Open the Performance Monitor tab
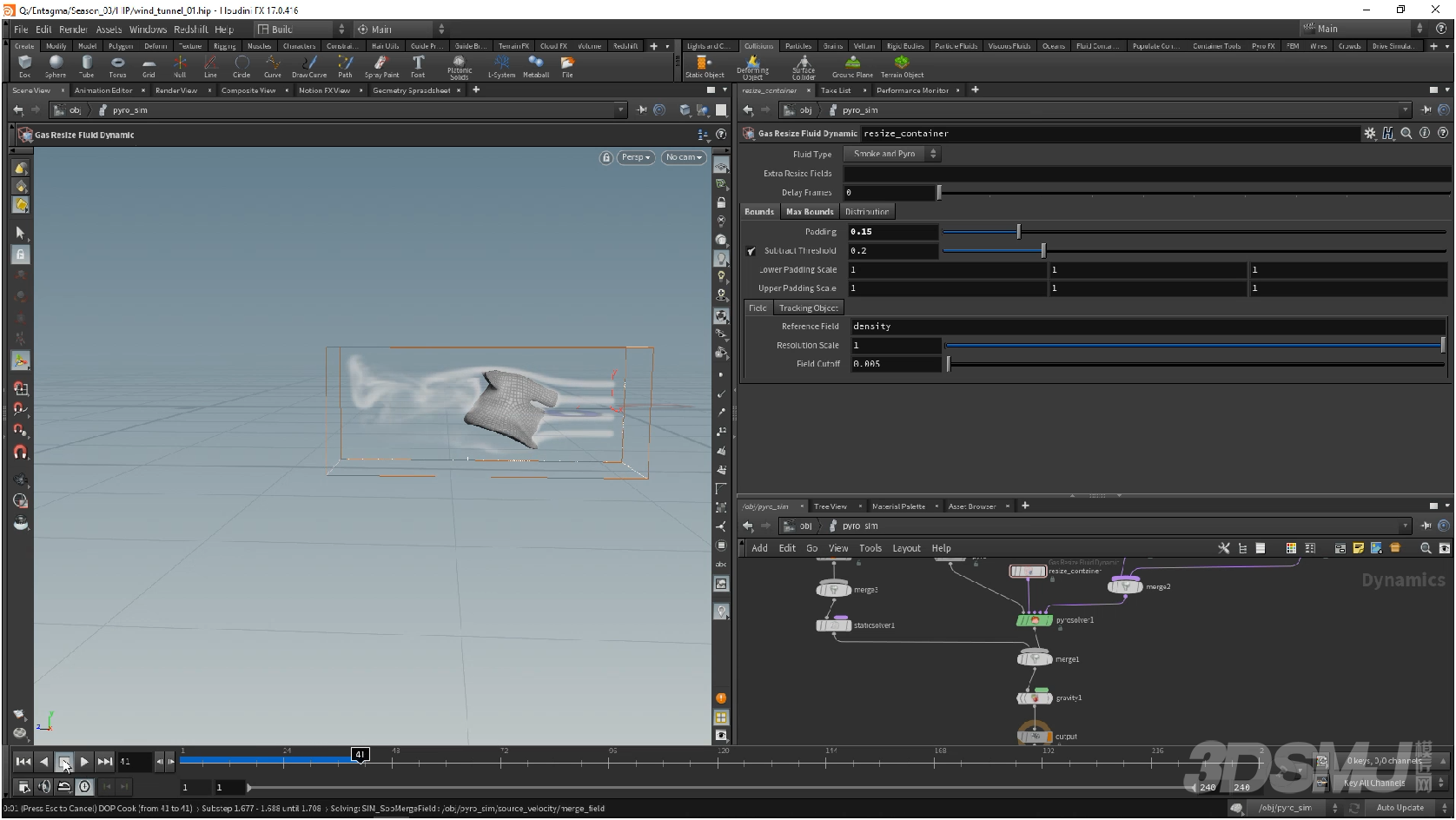Viewport: 1456px width, 820px height. click(x=912, y=90)
